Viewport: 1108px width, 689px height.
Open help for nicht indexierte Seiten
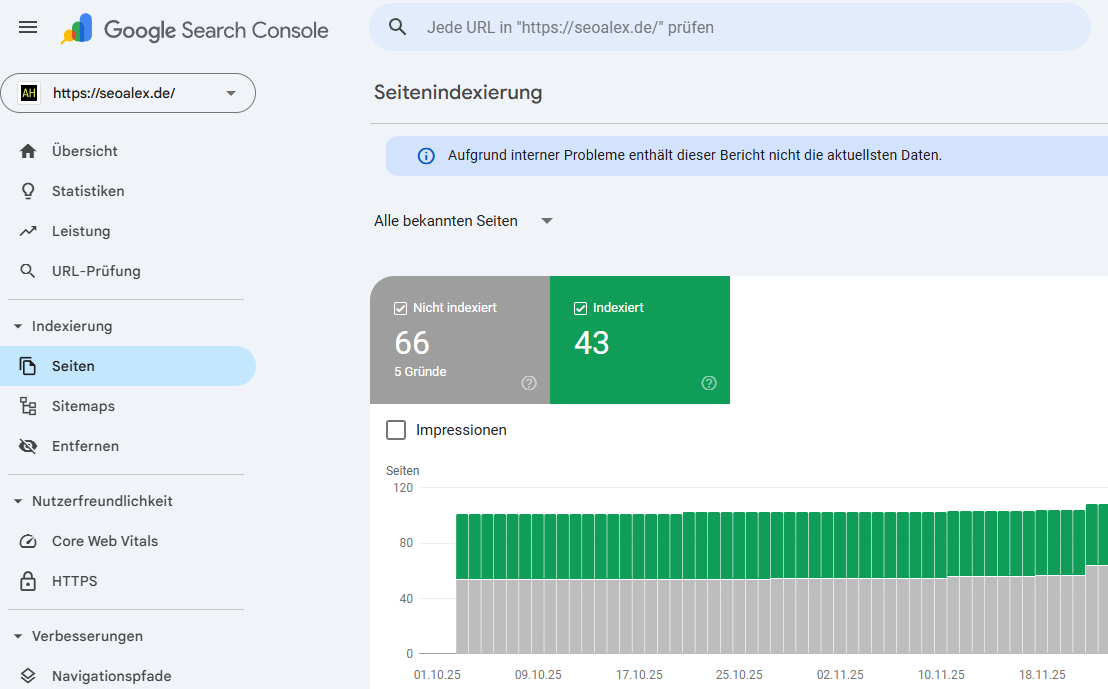pos(529,383)
